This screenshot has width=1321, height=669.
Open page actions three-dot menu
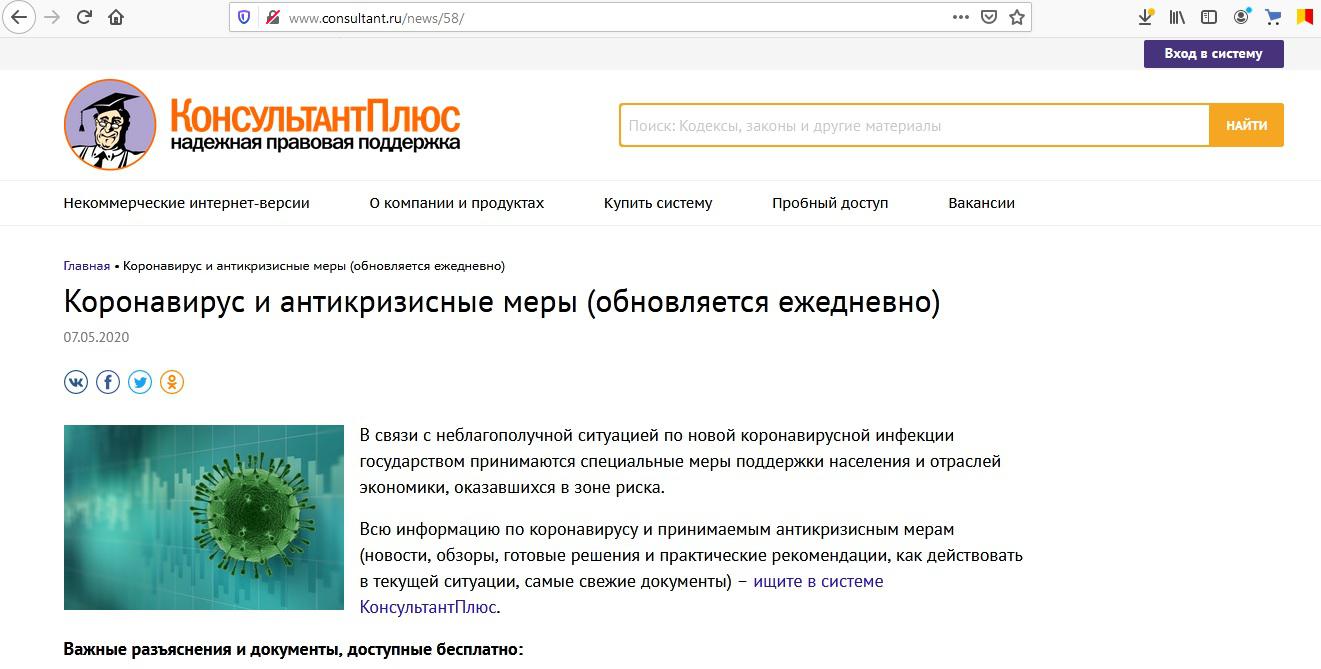(960, 17)
